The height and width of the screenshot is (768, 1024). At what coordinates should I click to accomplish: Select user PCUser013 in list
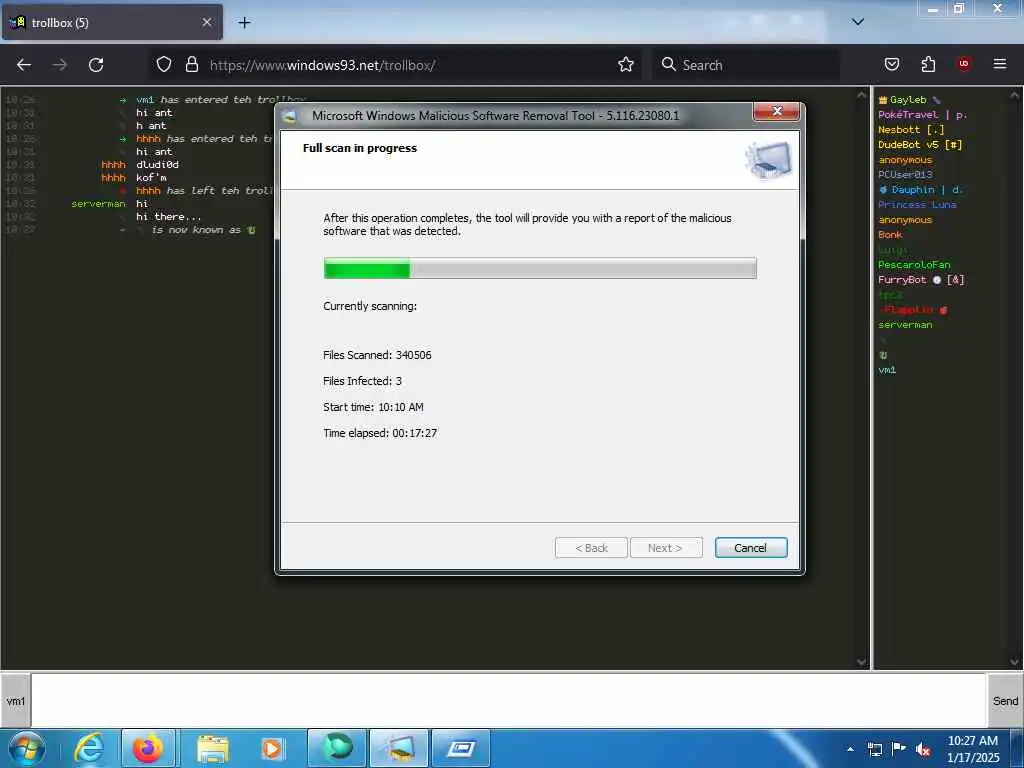(905, 175)
